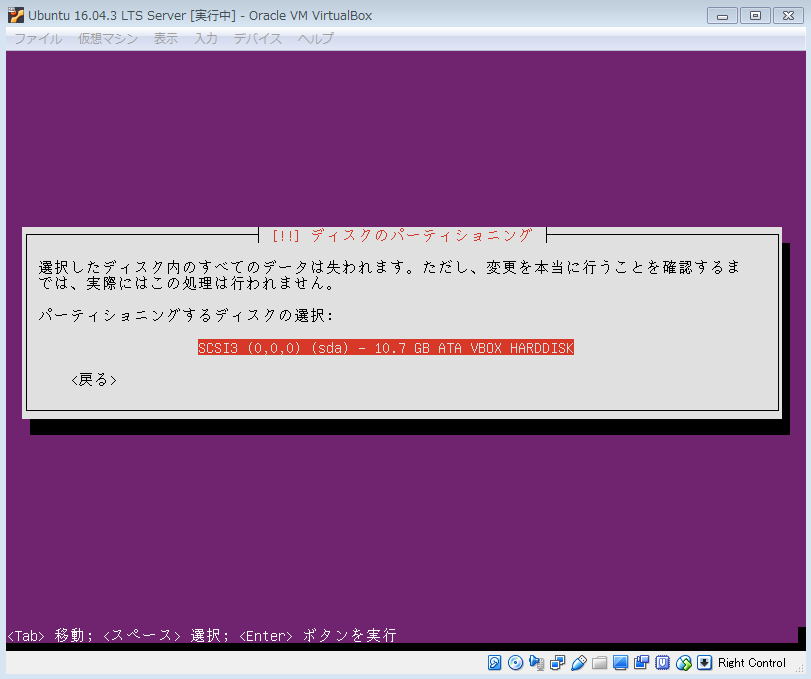Image resolution: width=811 pixels, height=679 pixels.
Task: Click the mouse integration status icon
Action: [x=684, y=663]
